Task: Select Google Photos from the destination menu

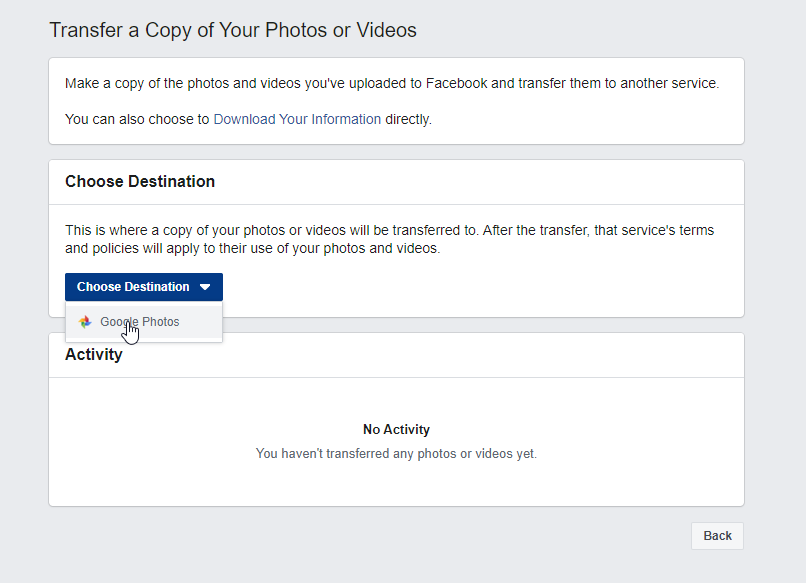Action: point(140,322)
